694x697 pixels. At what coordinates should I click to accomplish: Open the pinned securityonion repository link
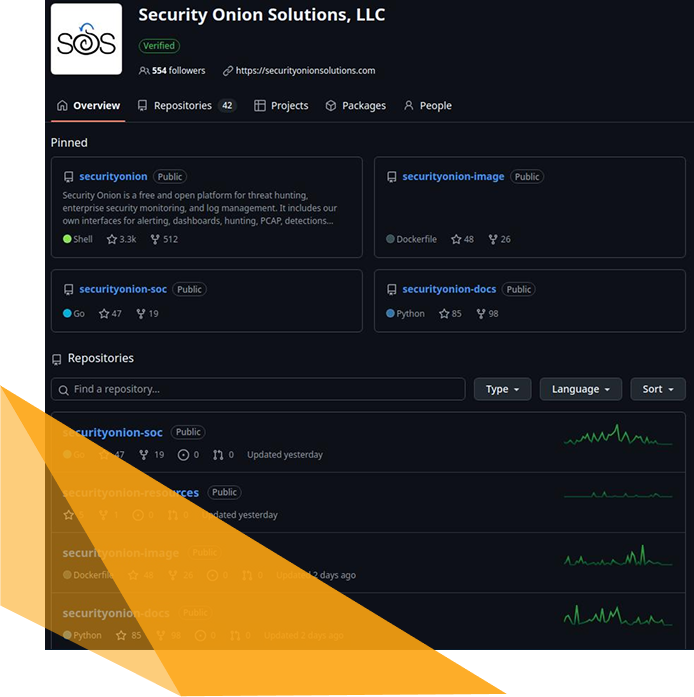(113, 177)
